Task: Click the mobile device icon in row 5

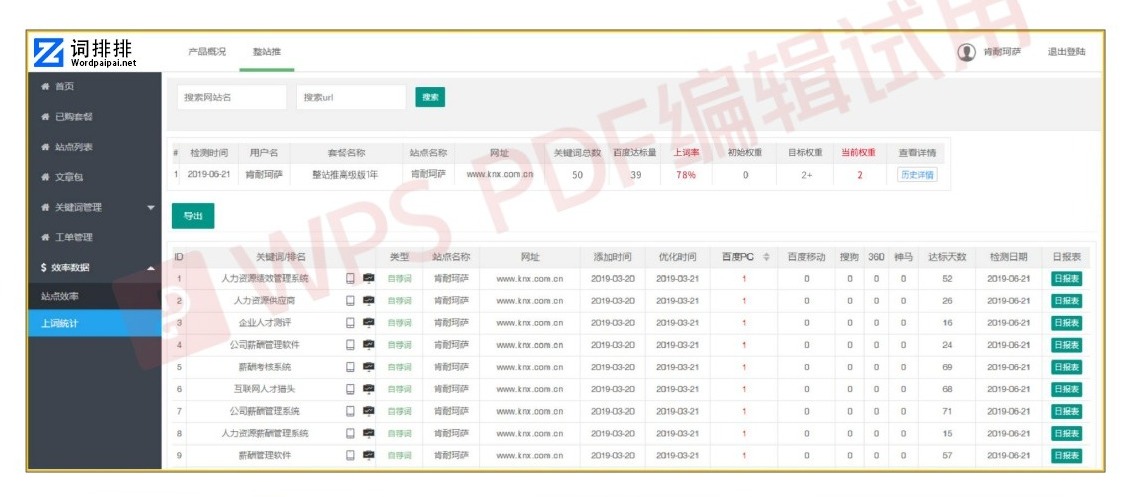Action: [350, 367]
